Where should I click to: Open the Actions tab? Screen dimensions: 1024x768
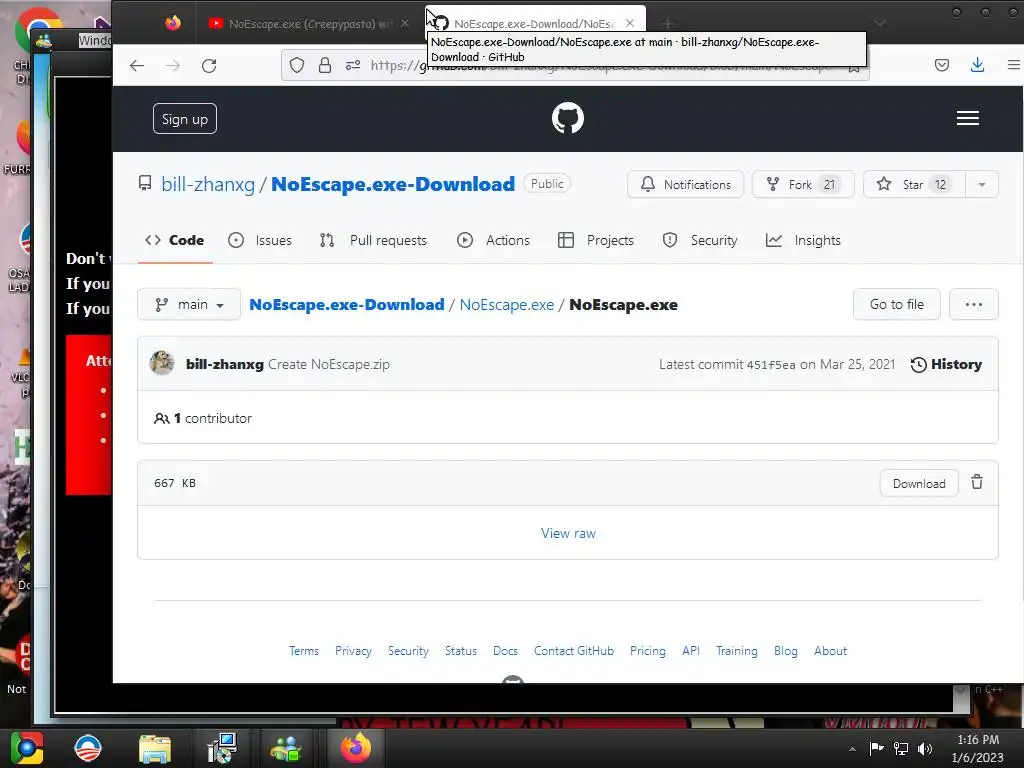(493, 240)
